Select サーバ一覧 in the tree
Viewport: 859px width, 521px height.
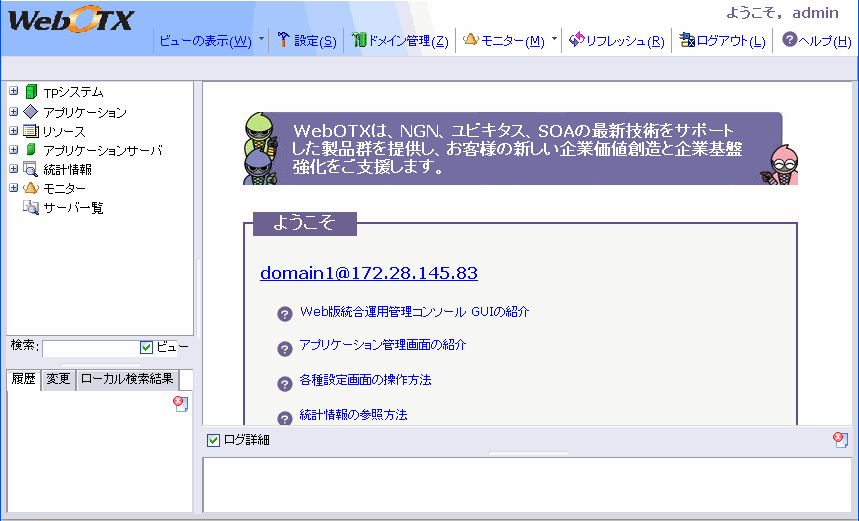coord(73,208)
